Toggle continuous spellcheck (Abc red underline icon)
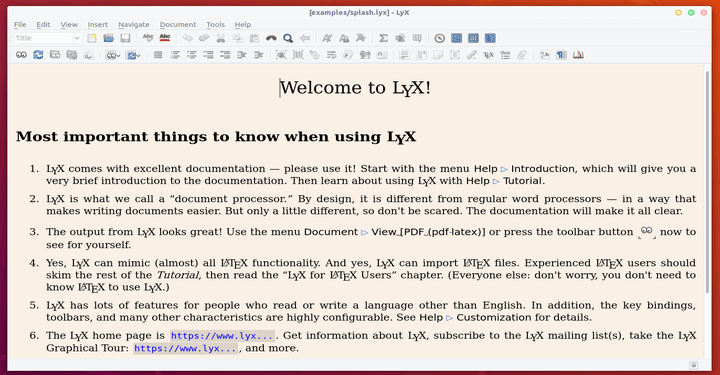 click(164, 38)
